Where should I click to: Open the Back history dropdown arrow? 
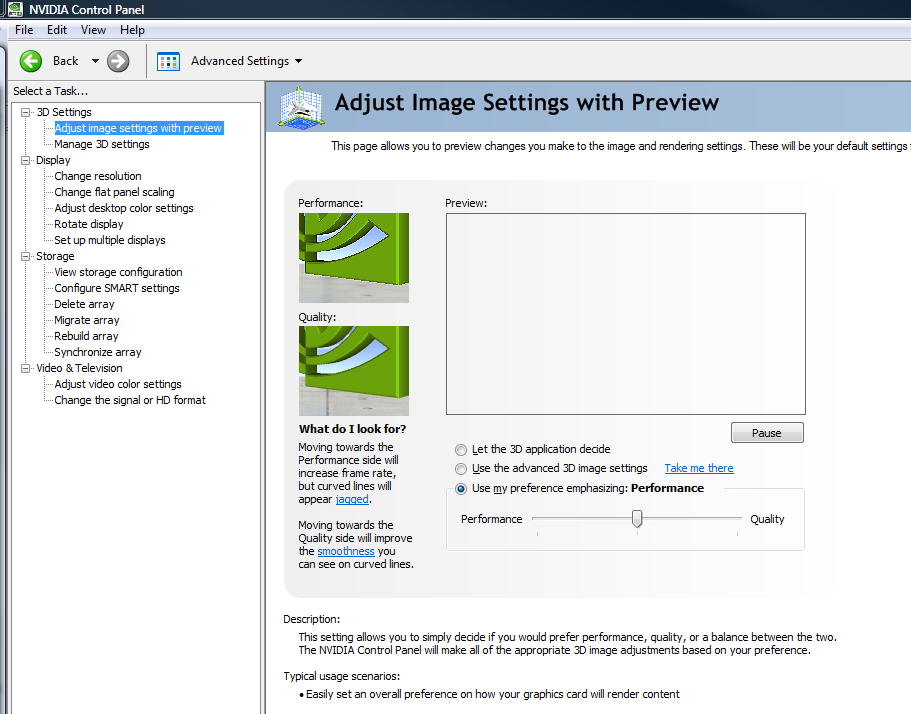95,61
